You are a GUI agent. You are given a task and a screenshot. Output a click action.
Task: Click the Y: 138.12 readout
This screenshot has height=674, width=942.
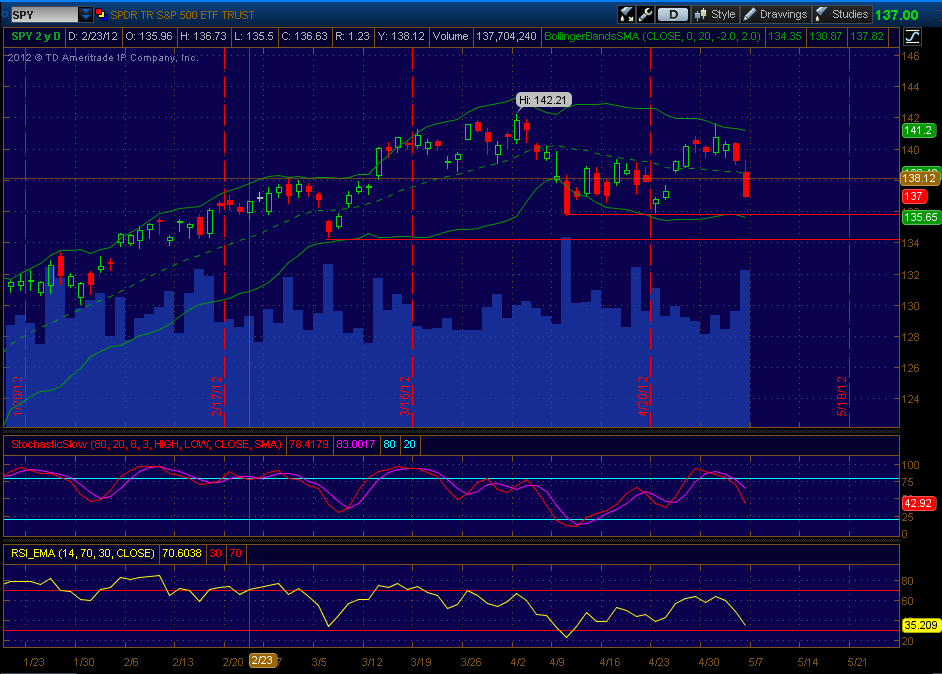(x=401, y=37)
